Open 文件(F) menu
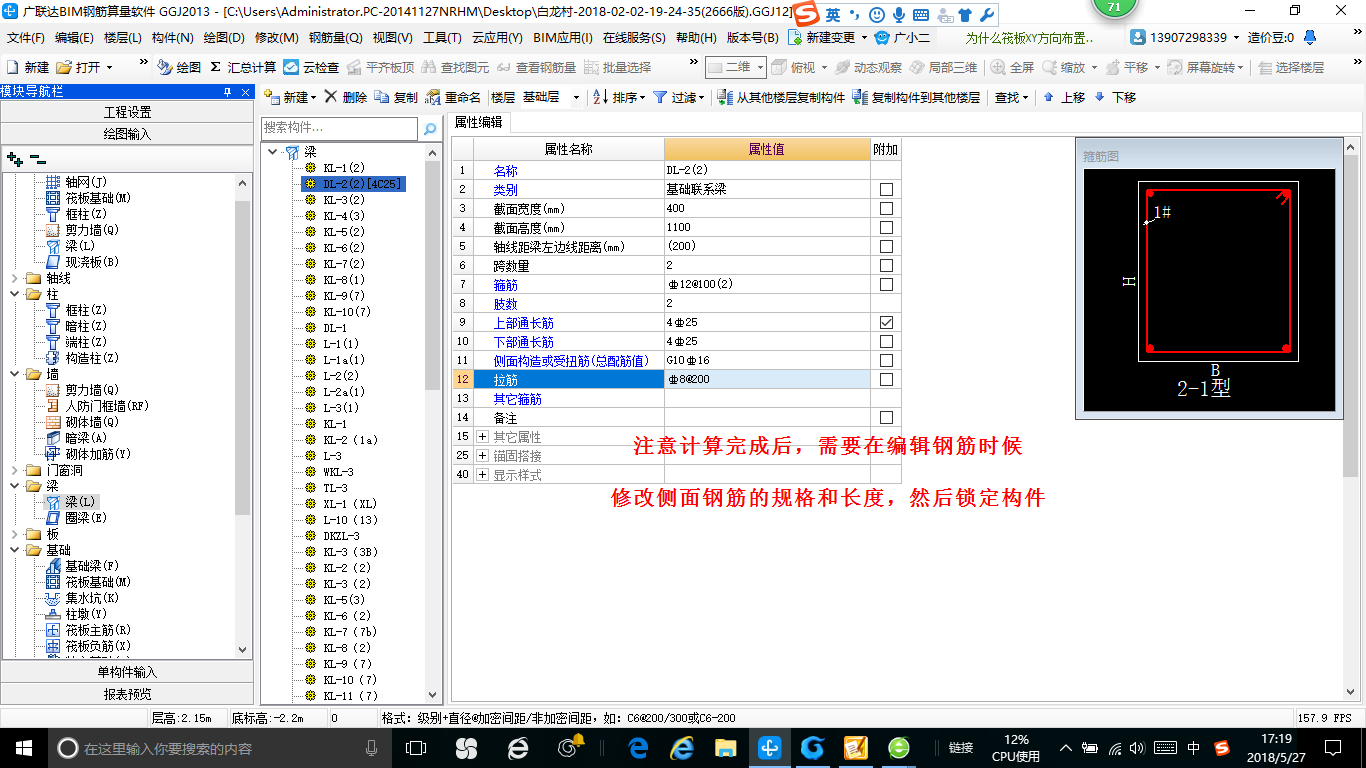 pos(25,38)
